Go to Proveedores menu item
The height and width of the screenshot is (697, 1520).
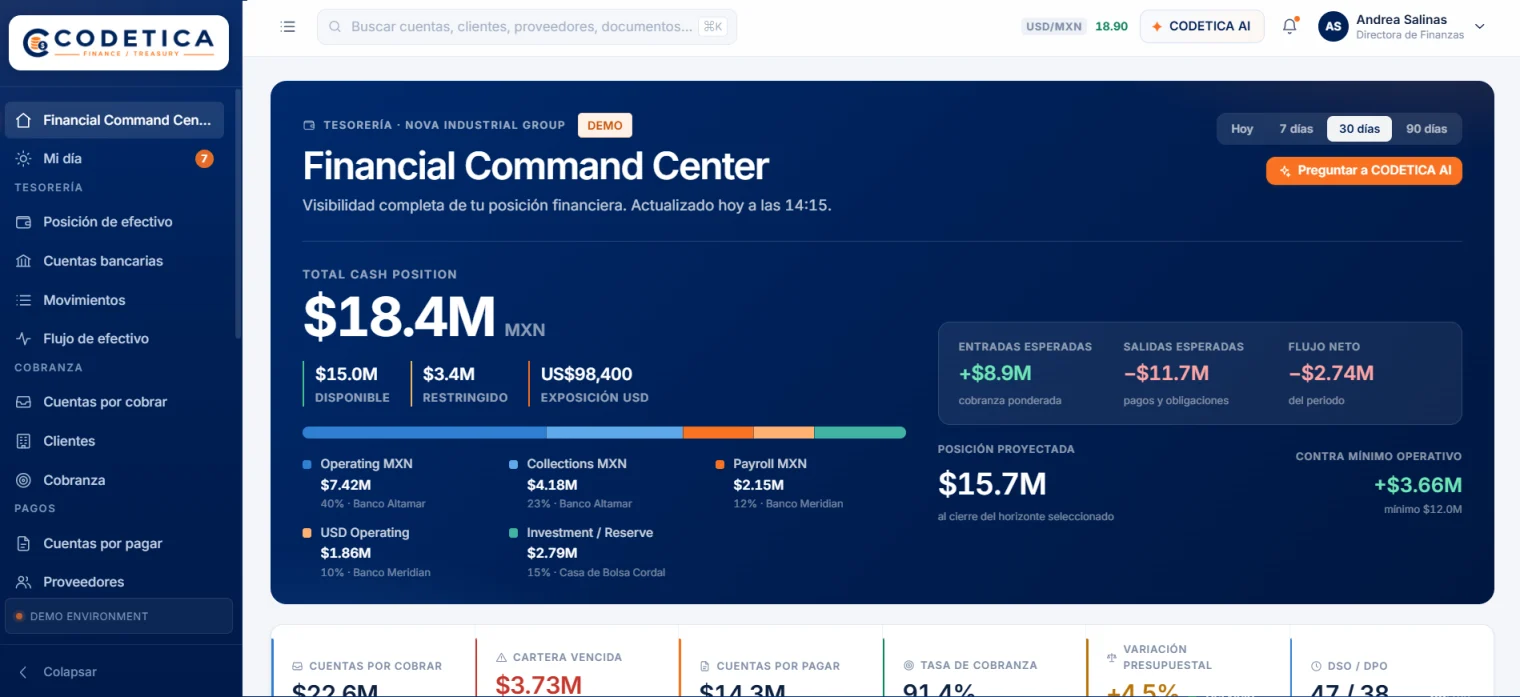click(x=114, y=582)
